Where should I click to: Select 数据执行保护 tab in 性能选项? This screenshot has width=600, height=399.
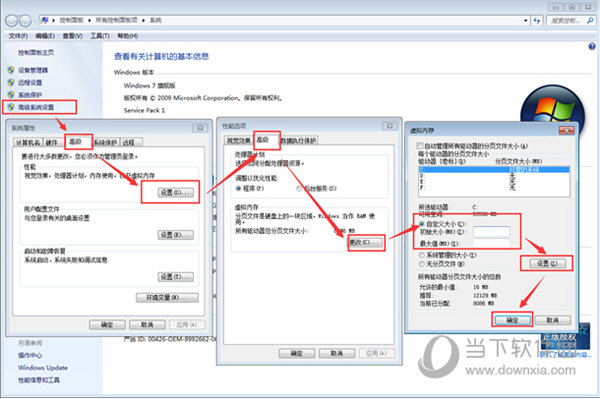[x=299, y=140]
